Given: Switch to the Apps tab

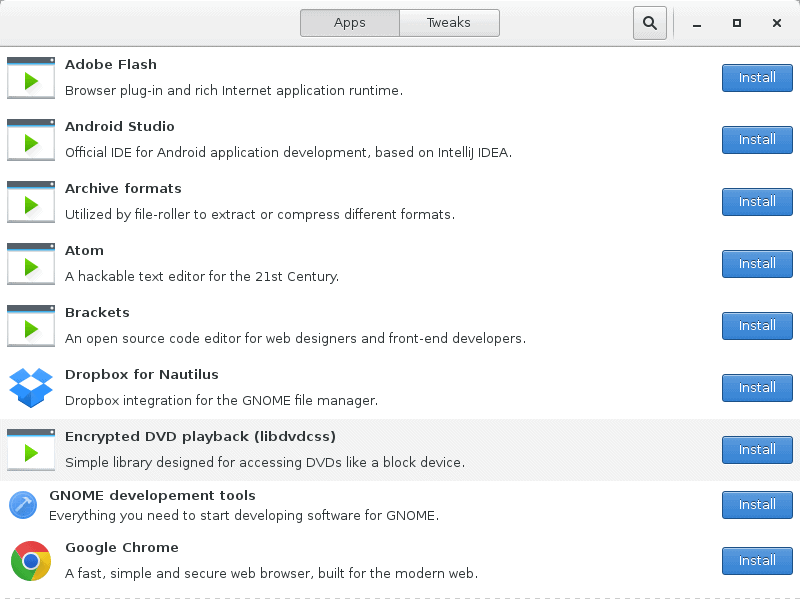Looking at the screenshot, I should tap(349, 23).
